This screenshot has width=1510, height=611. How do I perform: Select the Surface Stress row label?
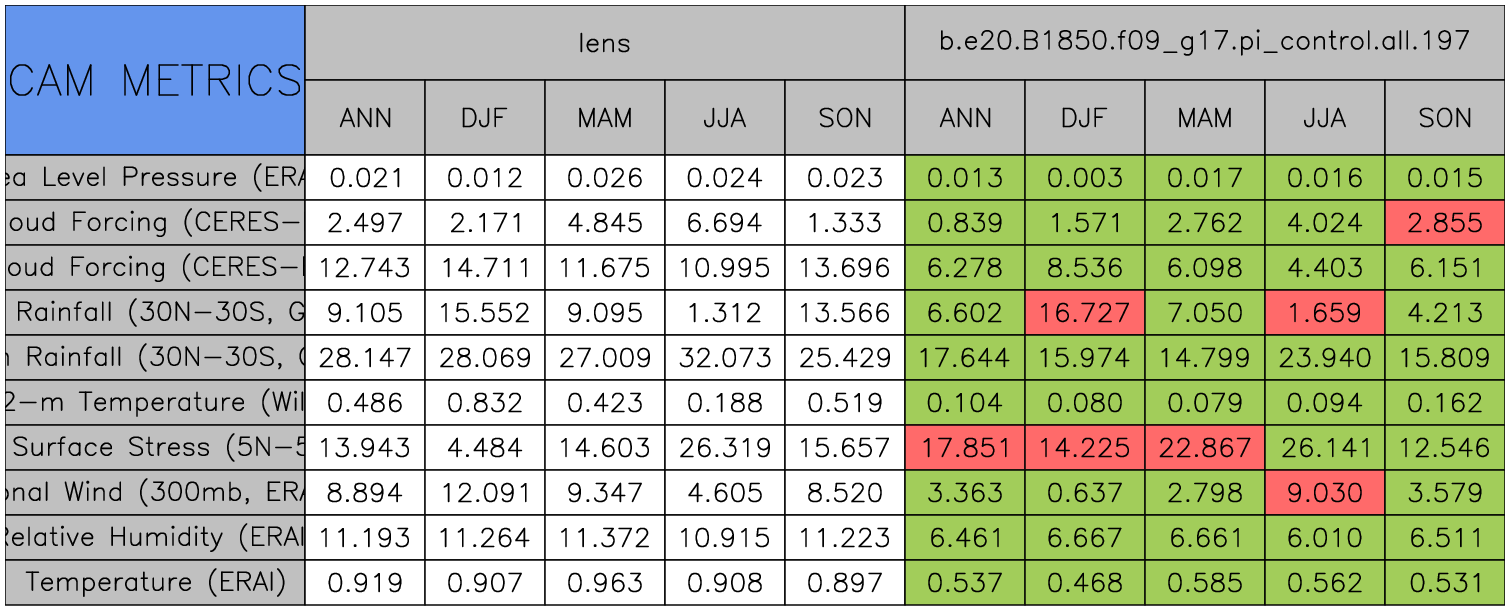[155, 448]
